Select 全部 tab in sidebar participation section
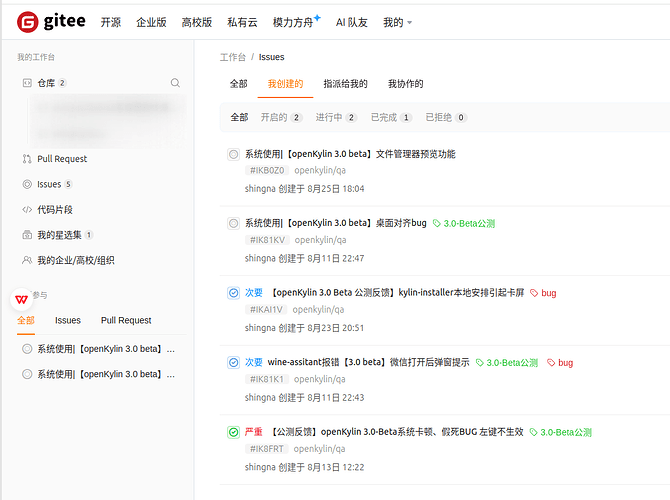This screenshot has width=670, height=500. click(x=26, y=320)
